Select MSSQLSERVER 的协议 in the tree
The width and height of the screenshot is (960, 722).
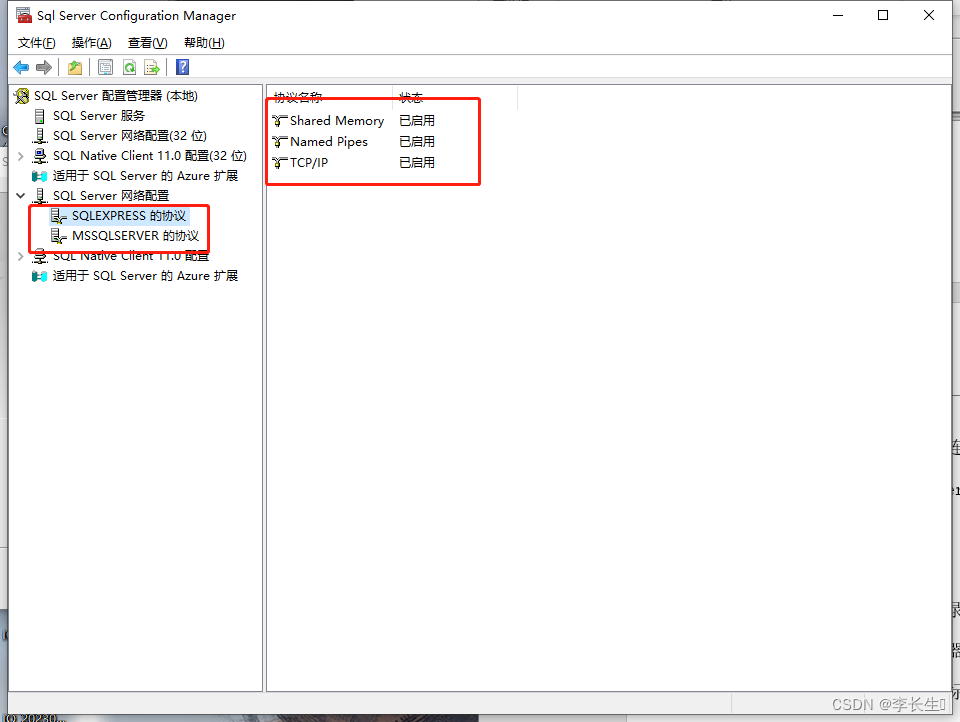click(x=135, y=236)
